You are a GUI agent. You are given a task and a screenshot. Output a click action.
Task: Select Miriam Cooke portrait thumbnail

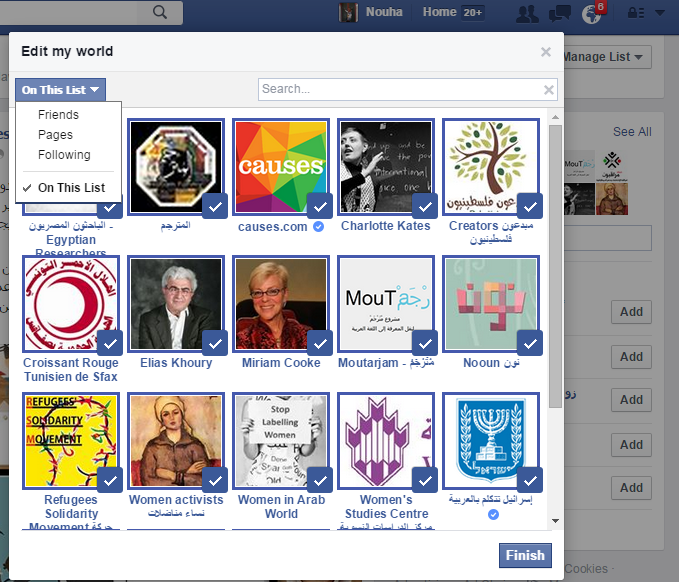pyautogui.click(x=281, y=304)
